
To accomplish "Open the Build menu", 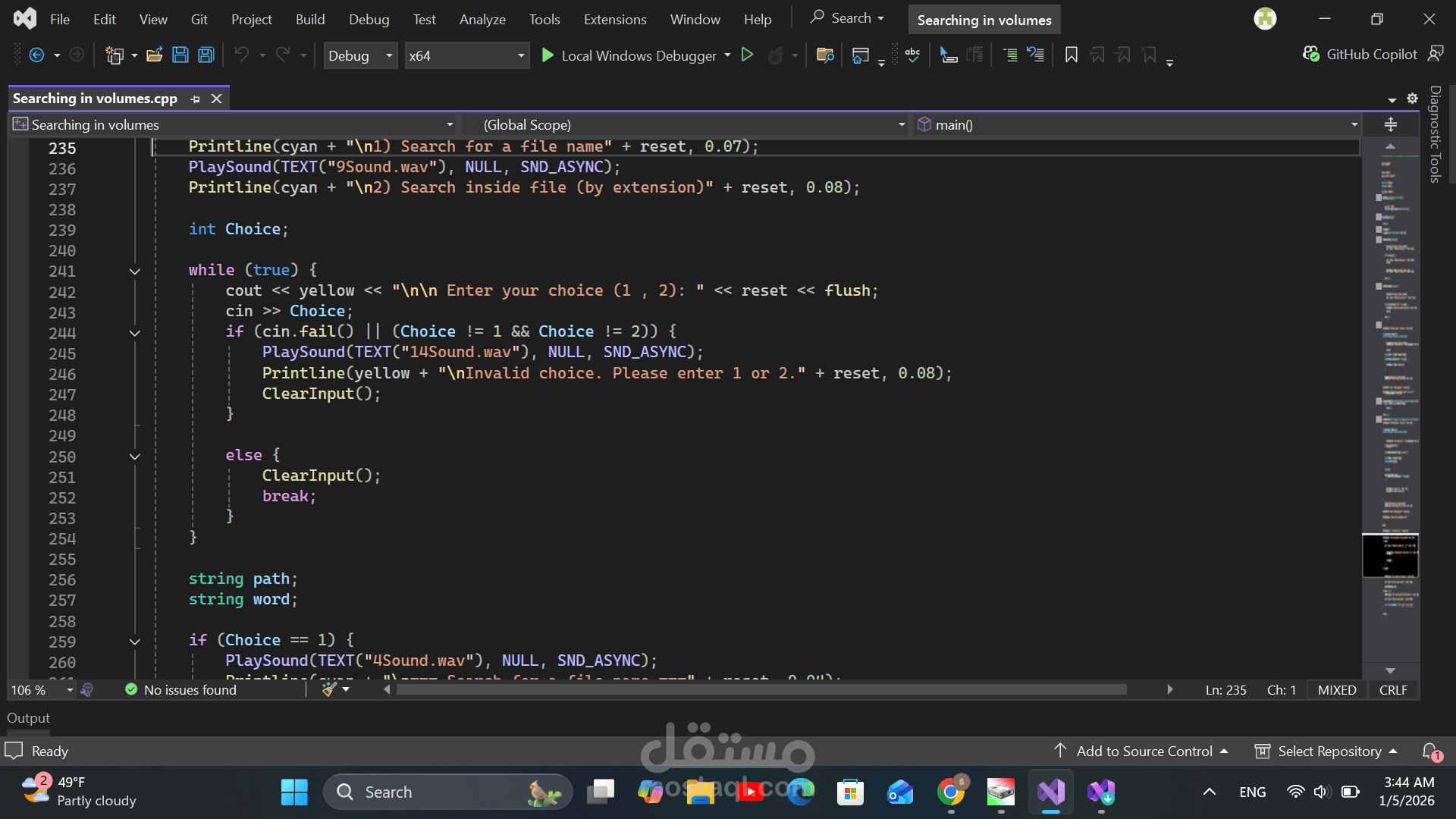I will pos(309,19).
